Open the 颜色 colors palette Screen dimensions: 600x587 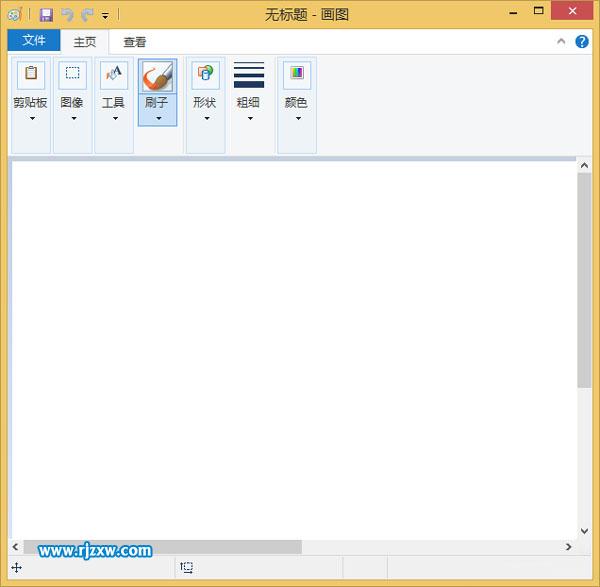pyautogui.click(x=296, y=90)
